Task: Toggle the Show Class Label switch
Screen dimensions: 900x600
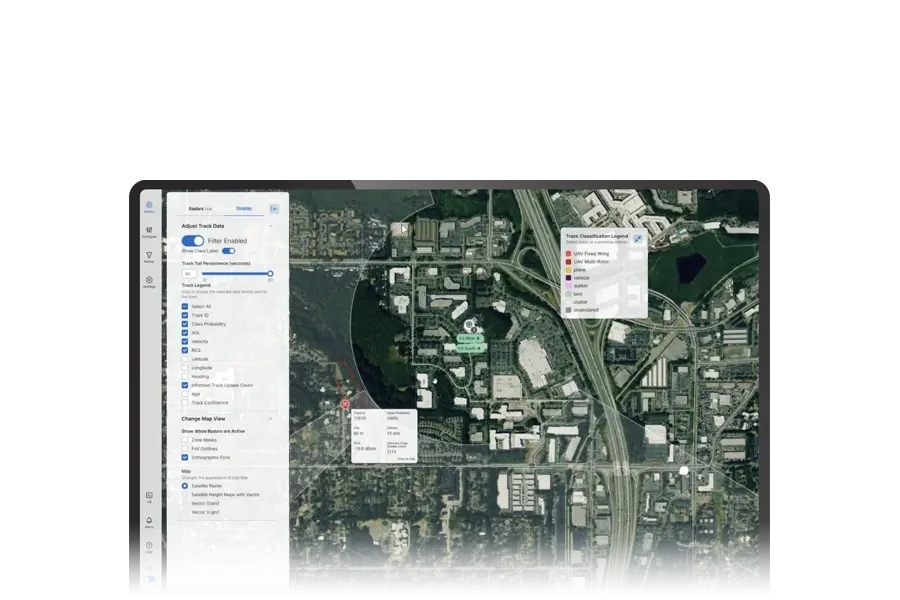Action: click(228, 251)
